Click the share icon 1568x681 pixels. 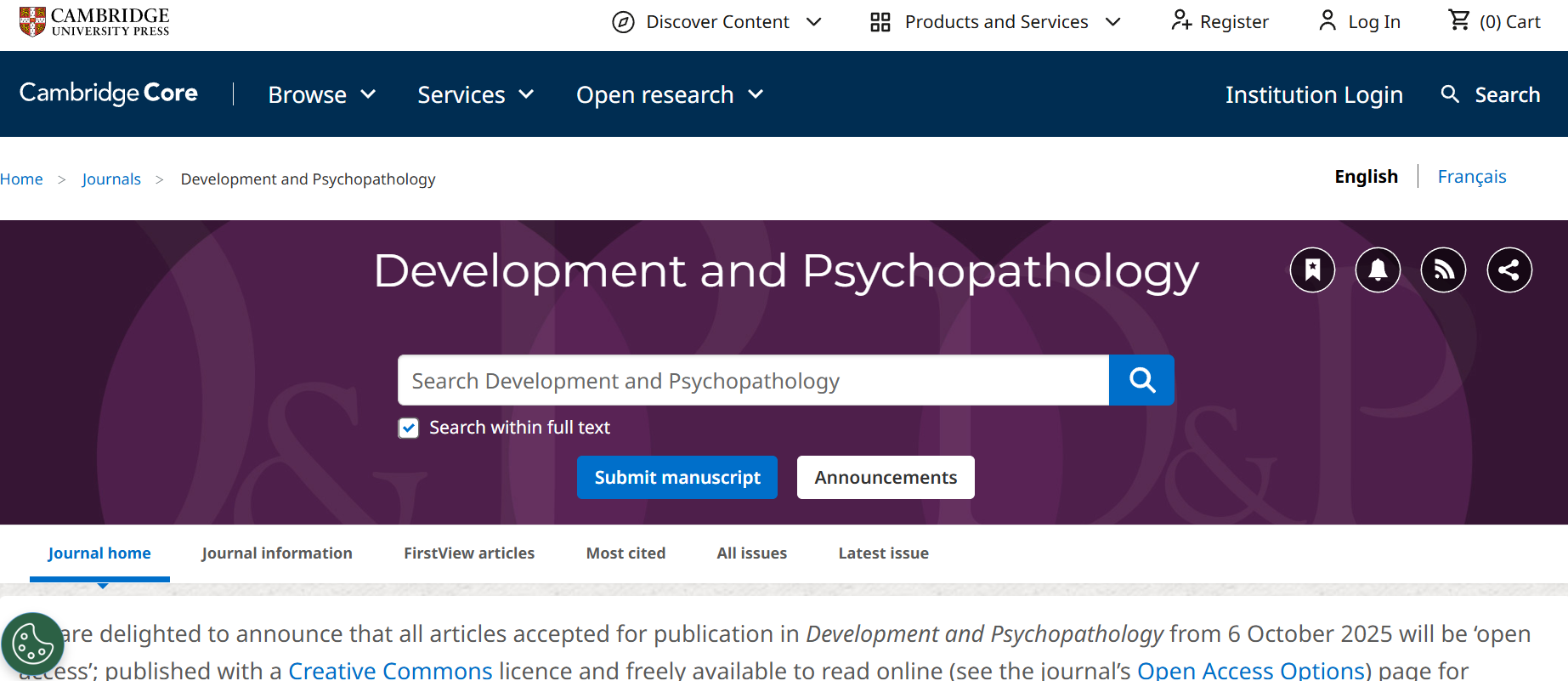point(1509,270)
